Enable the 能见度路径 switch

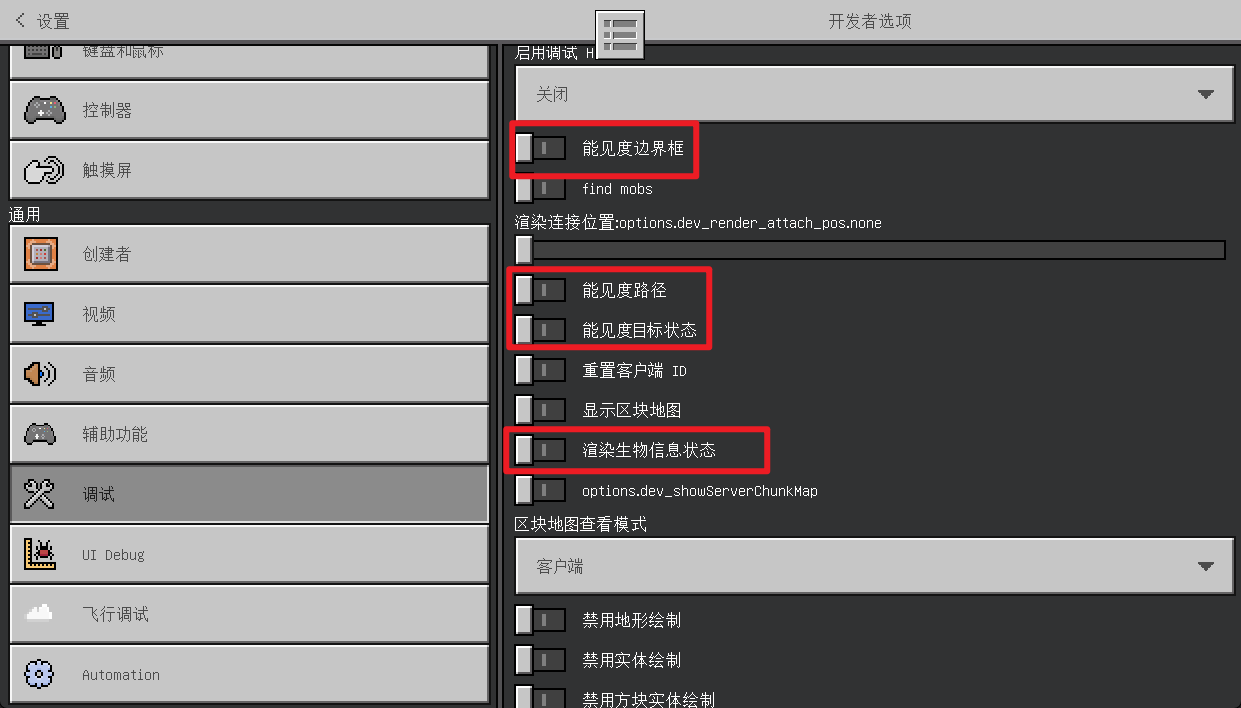pyautogui.click(x=540, y=290)
